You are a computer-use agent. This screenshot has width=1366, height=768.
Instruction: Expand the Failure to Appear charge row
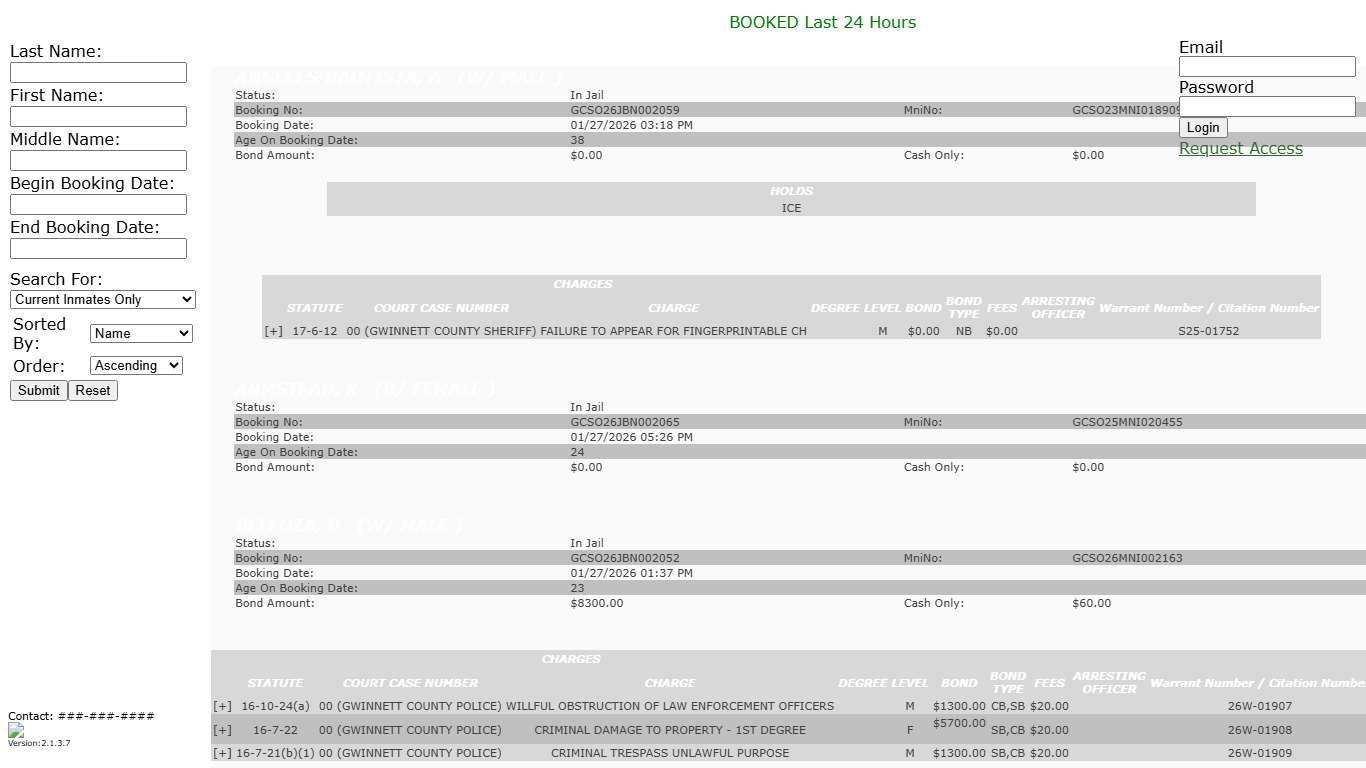click(x=273, y=331)
